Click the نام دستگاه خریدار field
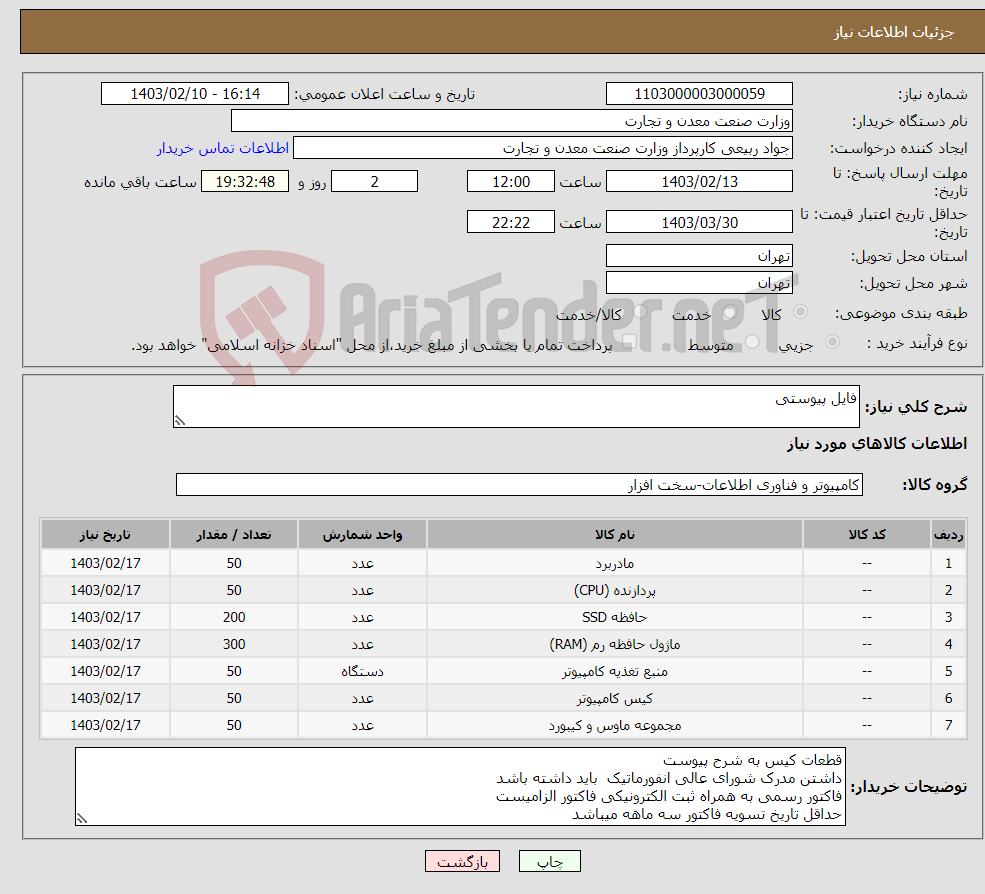 pos(512,121)
